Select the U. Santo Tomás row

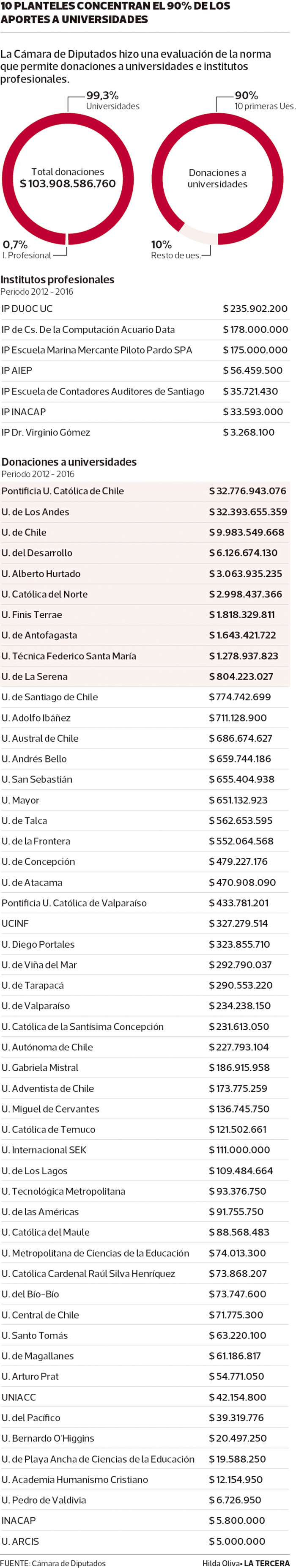coord(144,1335)
